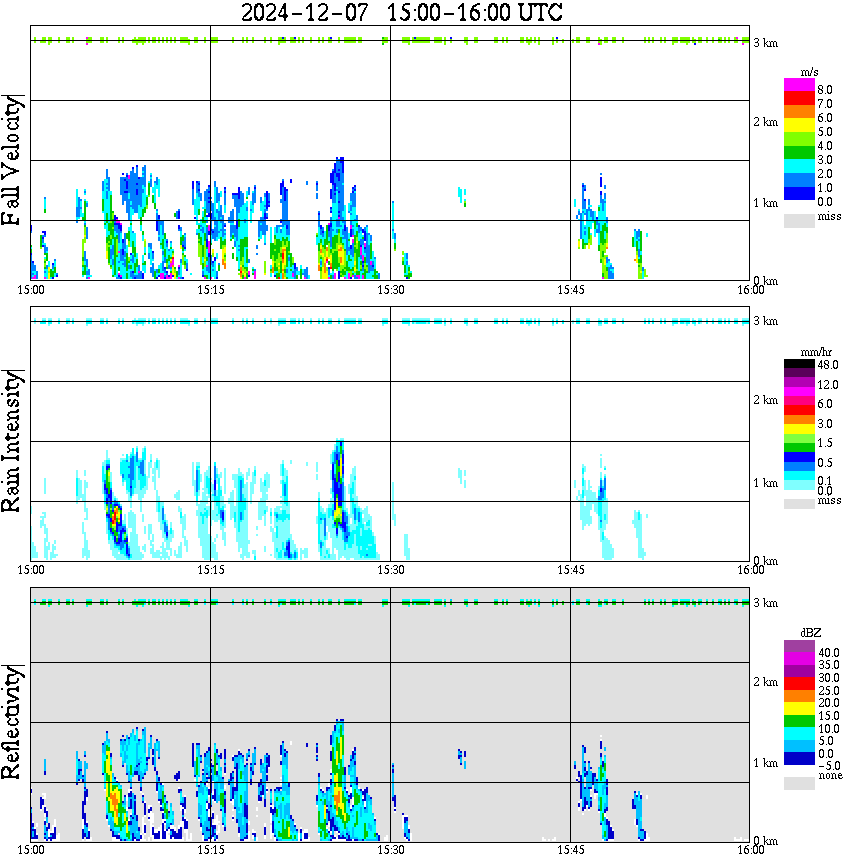Select the orange 3.0 swatch in the mm/hr legend

[x=799, y=419]
